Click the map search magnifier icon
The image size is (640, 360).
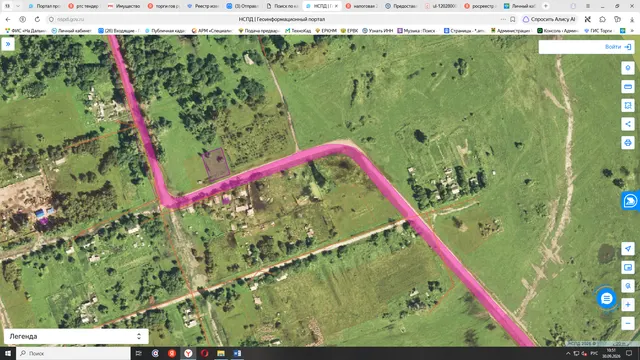tap(628, 286)
